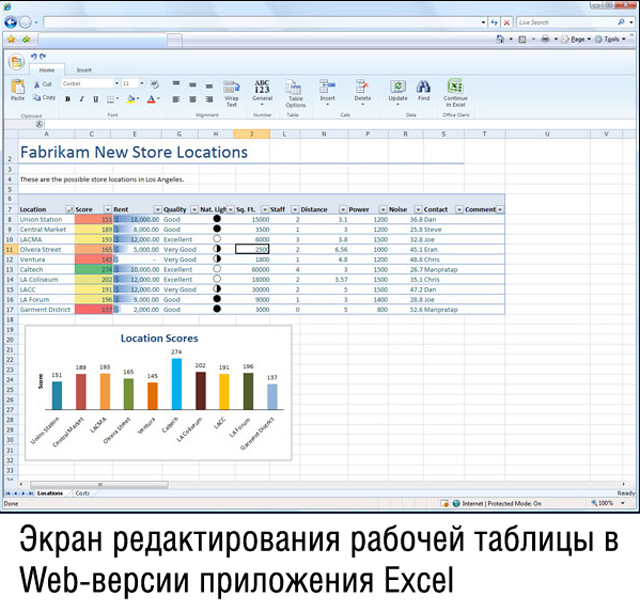Click the Undo arrow

(x=34, y=56)
